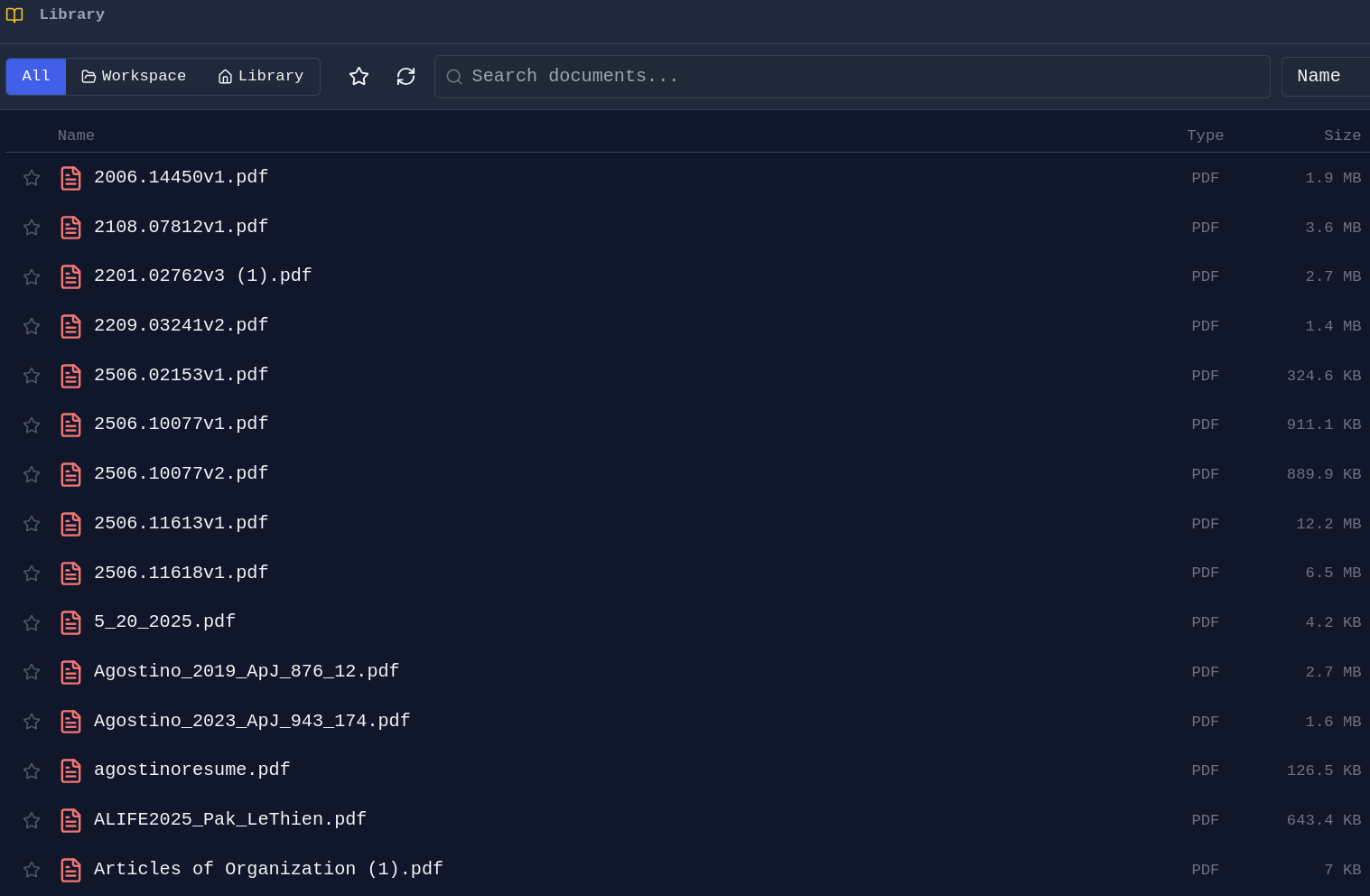The image size is (1370, 896).
Task: Click the 324.6 KB size value
Action: 1324,376
